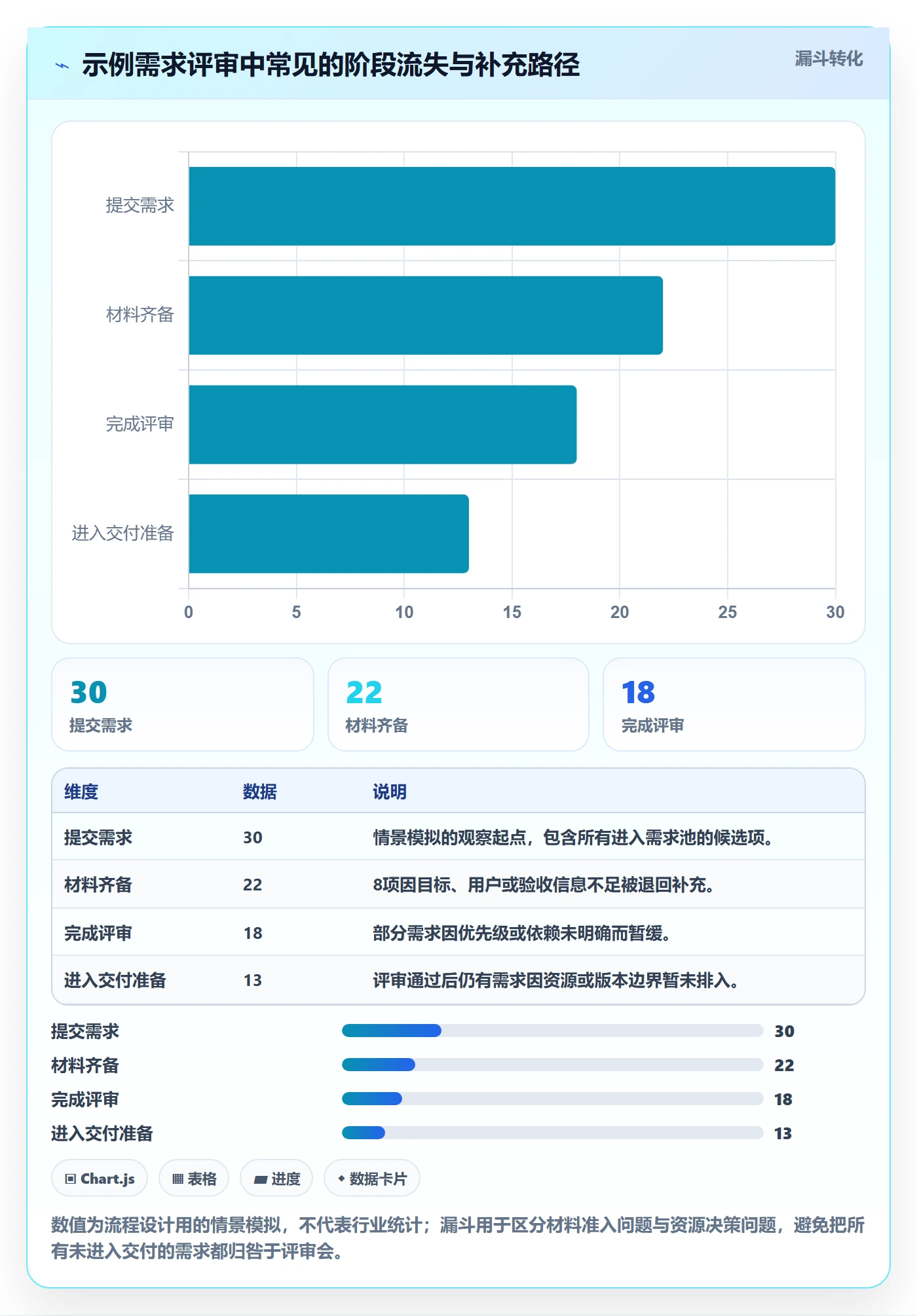The width and height of the screenshot is (917, 1316).
Task: Click the table value 18
Action: click(253, 933)
